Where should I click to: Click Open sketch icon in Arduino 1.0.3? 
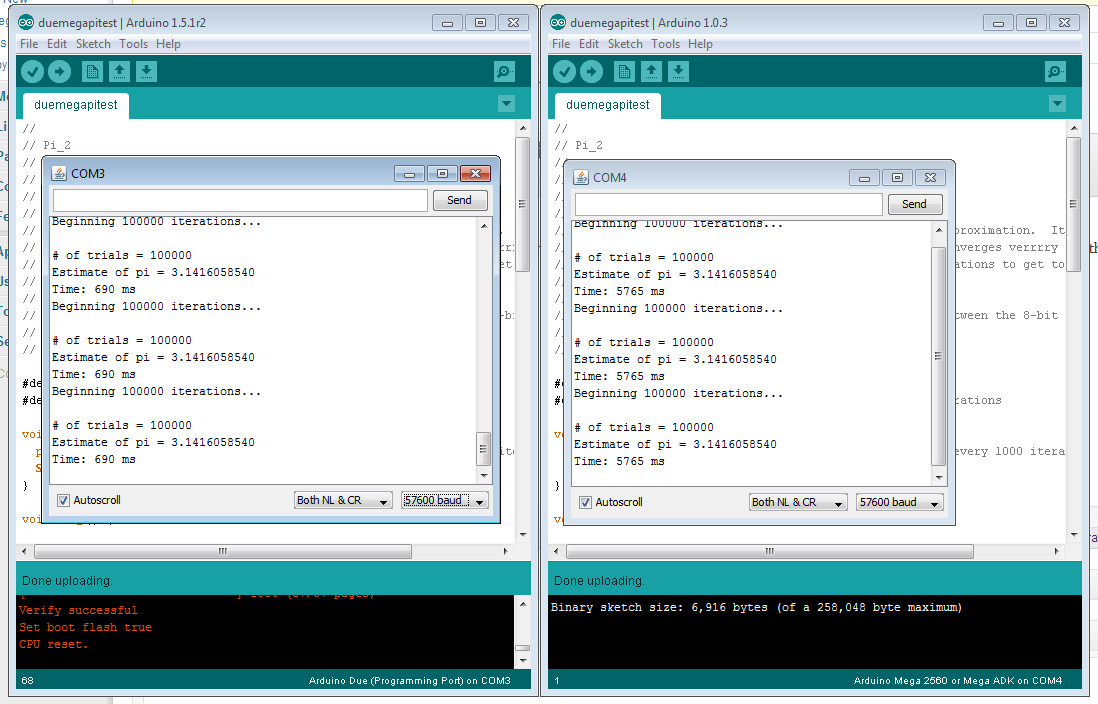point(652,71)
